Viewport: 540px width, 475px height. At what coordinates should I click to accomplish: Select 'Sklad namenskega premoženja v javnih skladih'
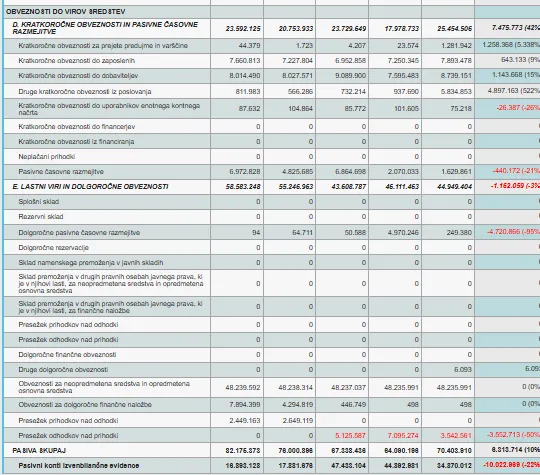click(91, 263)
